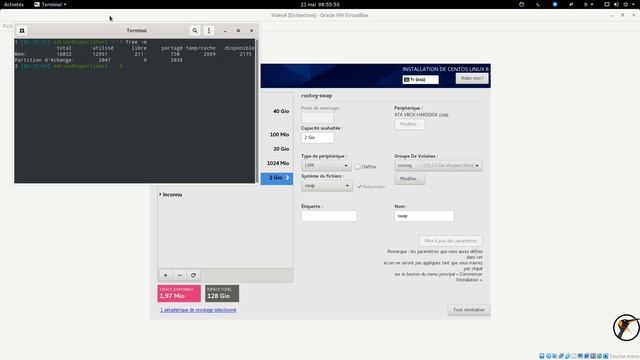Open the Groupe de Volumes rootvg dropdown
640x360 pixels.
(438, 166)
